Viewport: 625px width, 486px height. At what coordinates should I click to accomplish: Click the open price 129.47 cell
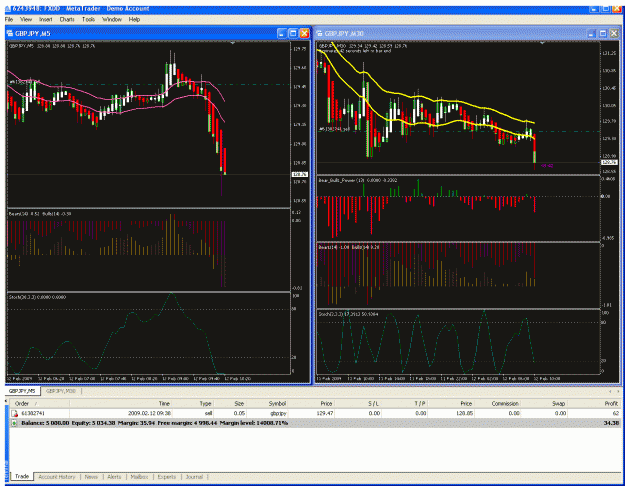(325, 413)
